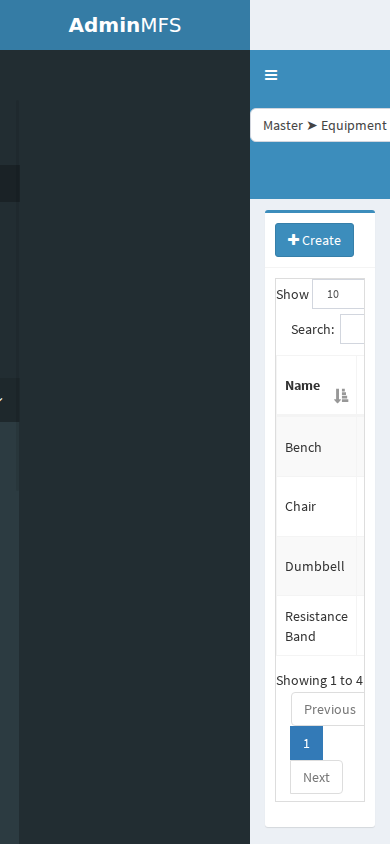
Task: Click the breadcrumb arrow between Master and Equipment
Action: [x=312, y=125]
